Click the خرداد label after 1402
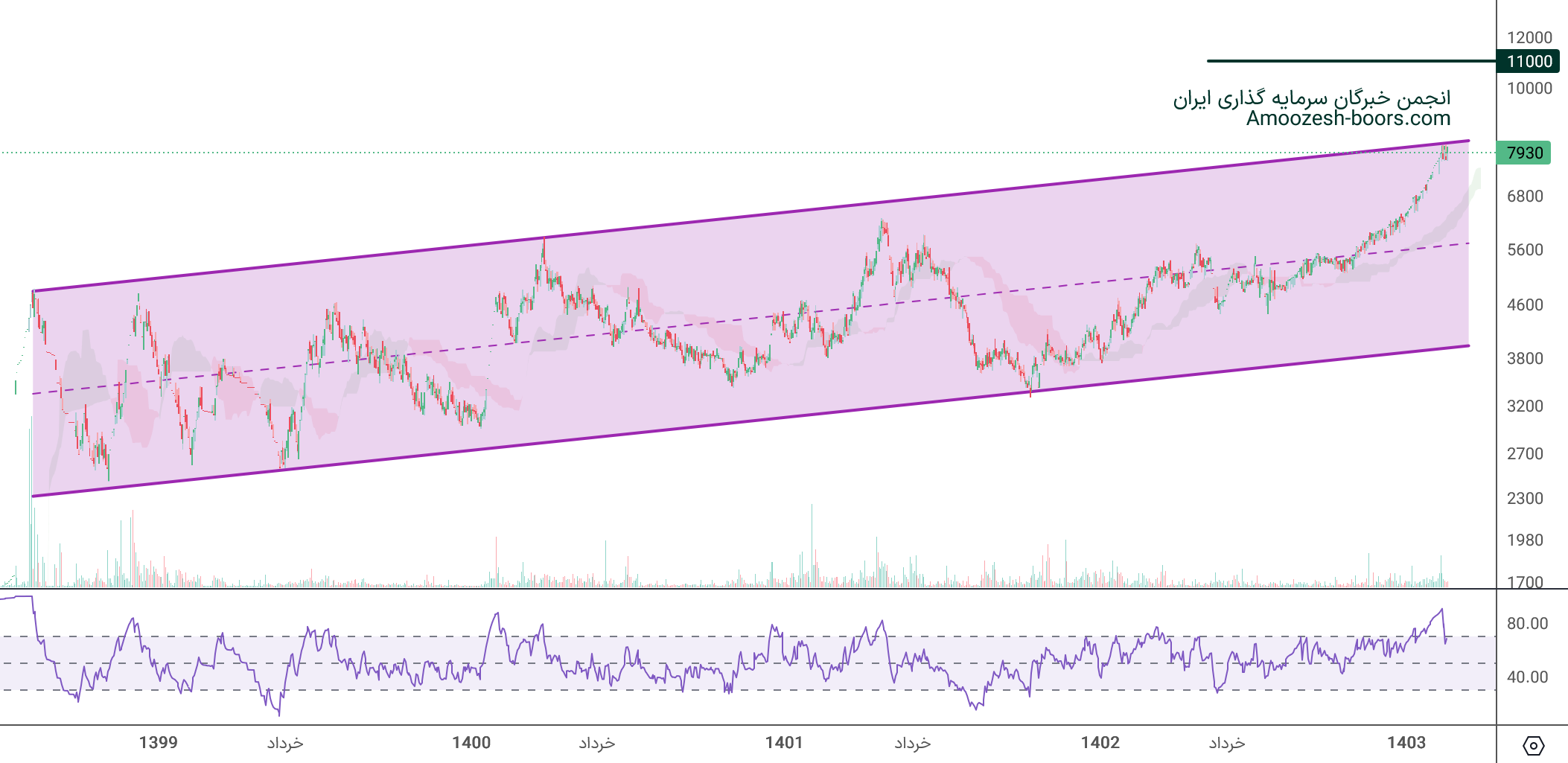The width and height of the screenshot is (1568, 763). click(1227, 743)
